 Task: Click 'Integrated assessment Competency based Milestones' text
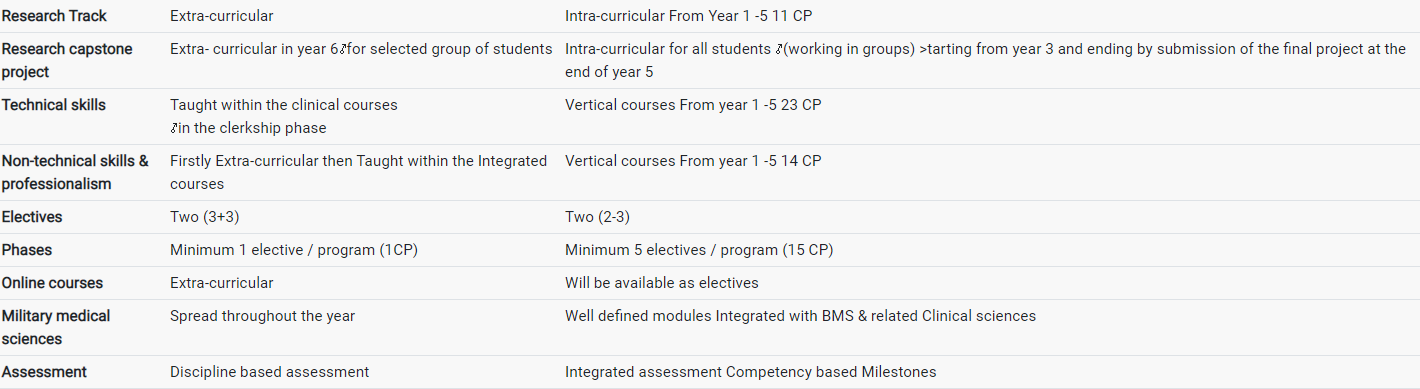tap(751, 372)
